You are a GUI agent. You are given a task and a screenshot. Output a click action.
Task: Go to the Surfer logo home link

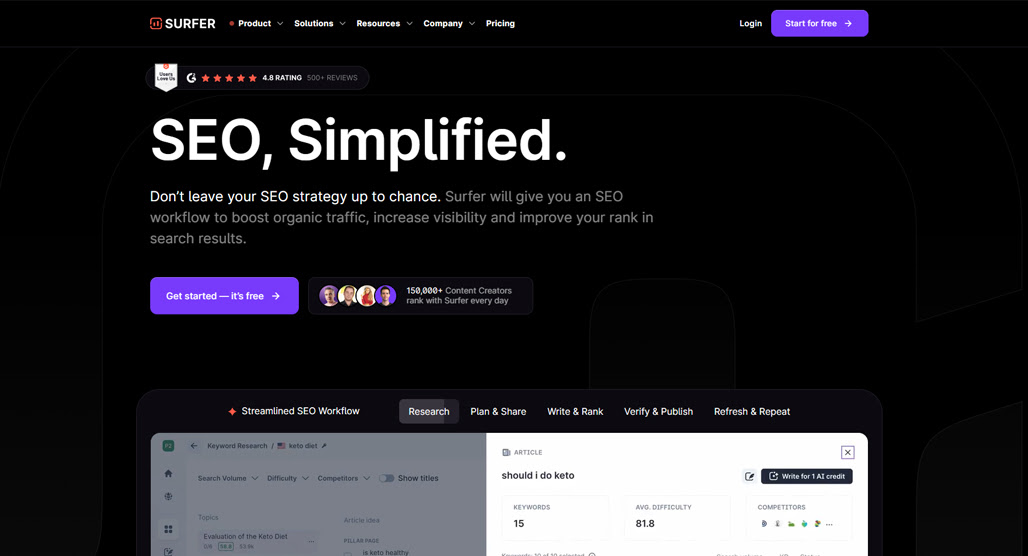[182, 24]
